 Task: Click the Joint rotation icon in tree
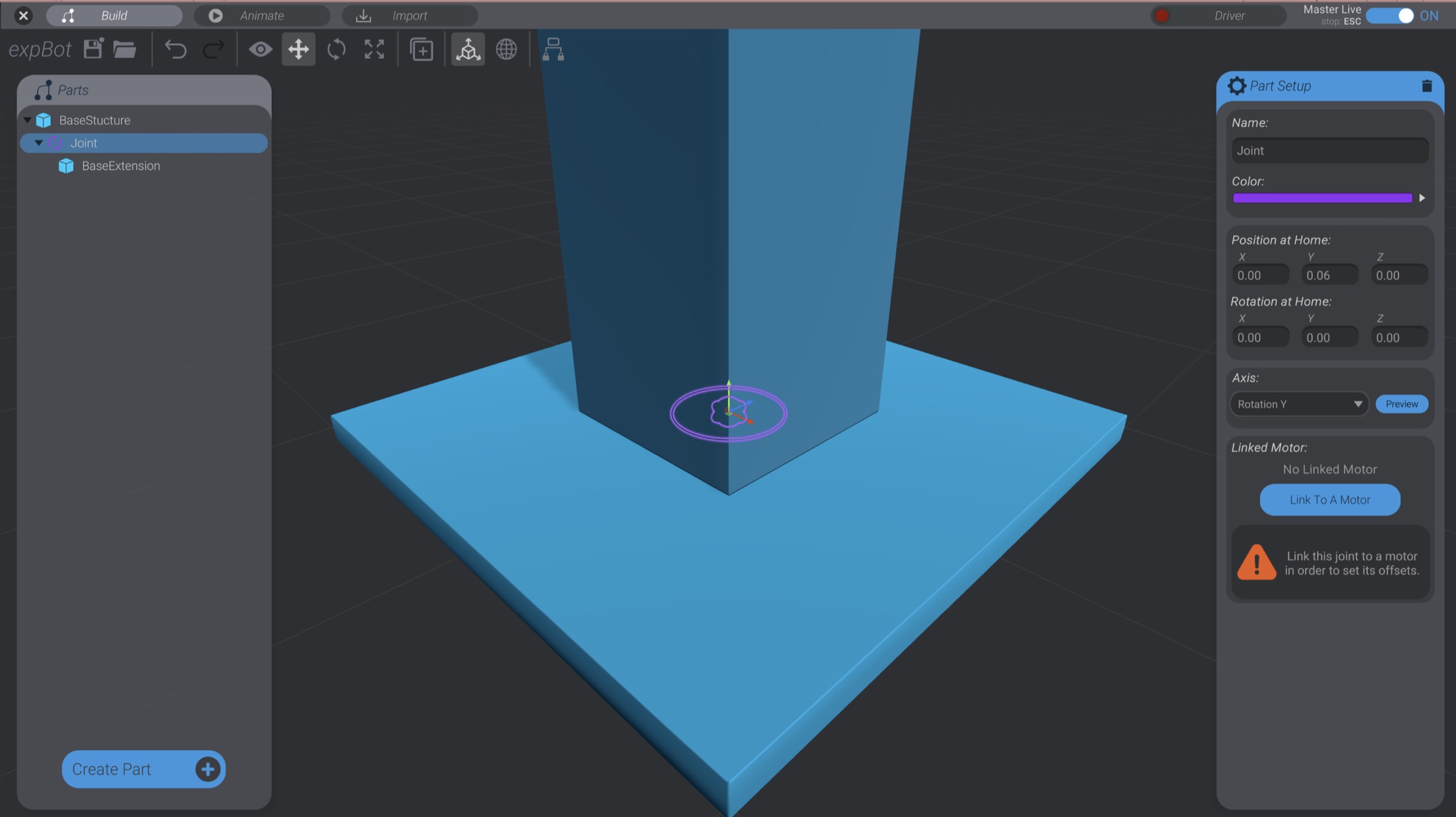point(55,143)
